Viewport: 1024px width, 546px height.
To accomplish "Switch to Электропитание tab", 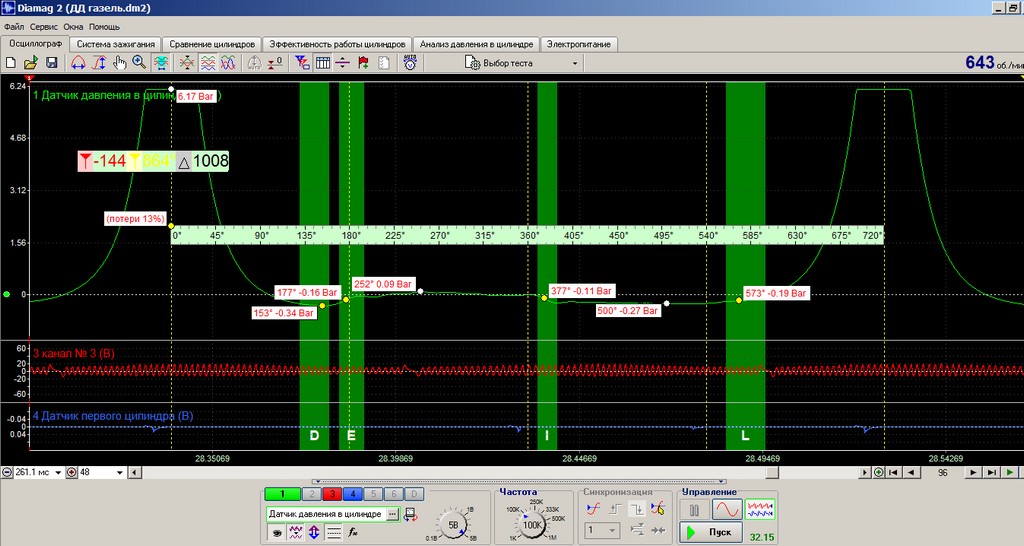I will [579, 44].
